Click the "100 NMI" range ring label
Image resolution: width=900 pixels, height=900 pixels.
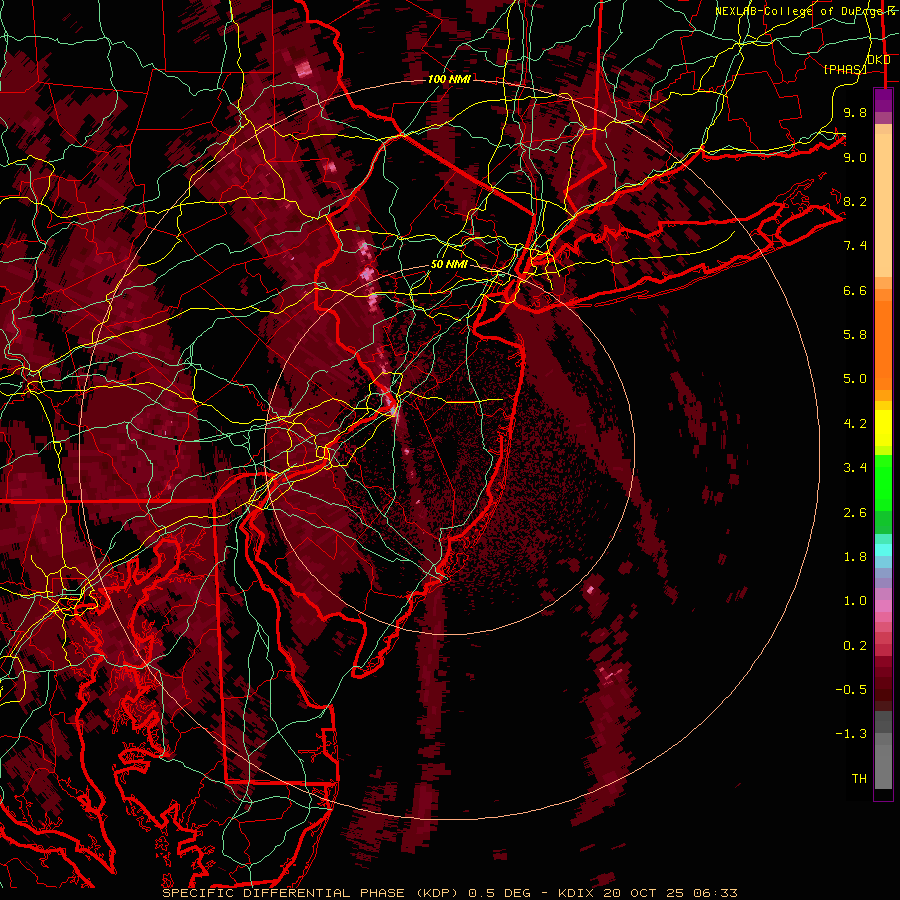[449, 79]
